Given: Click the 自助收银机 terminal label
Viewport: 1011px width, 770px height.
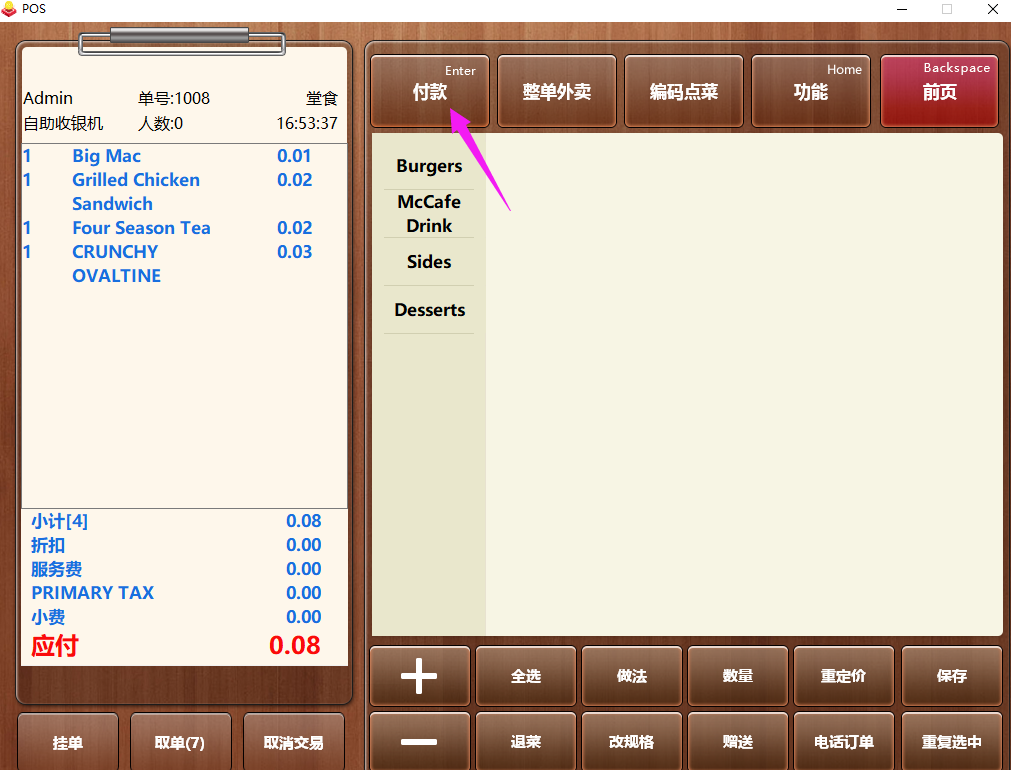Looking at the screenshot, I should [63, 123].
